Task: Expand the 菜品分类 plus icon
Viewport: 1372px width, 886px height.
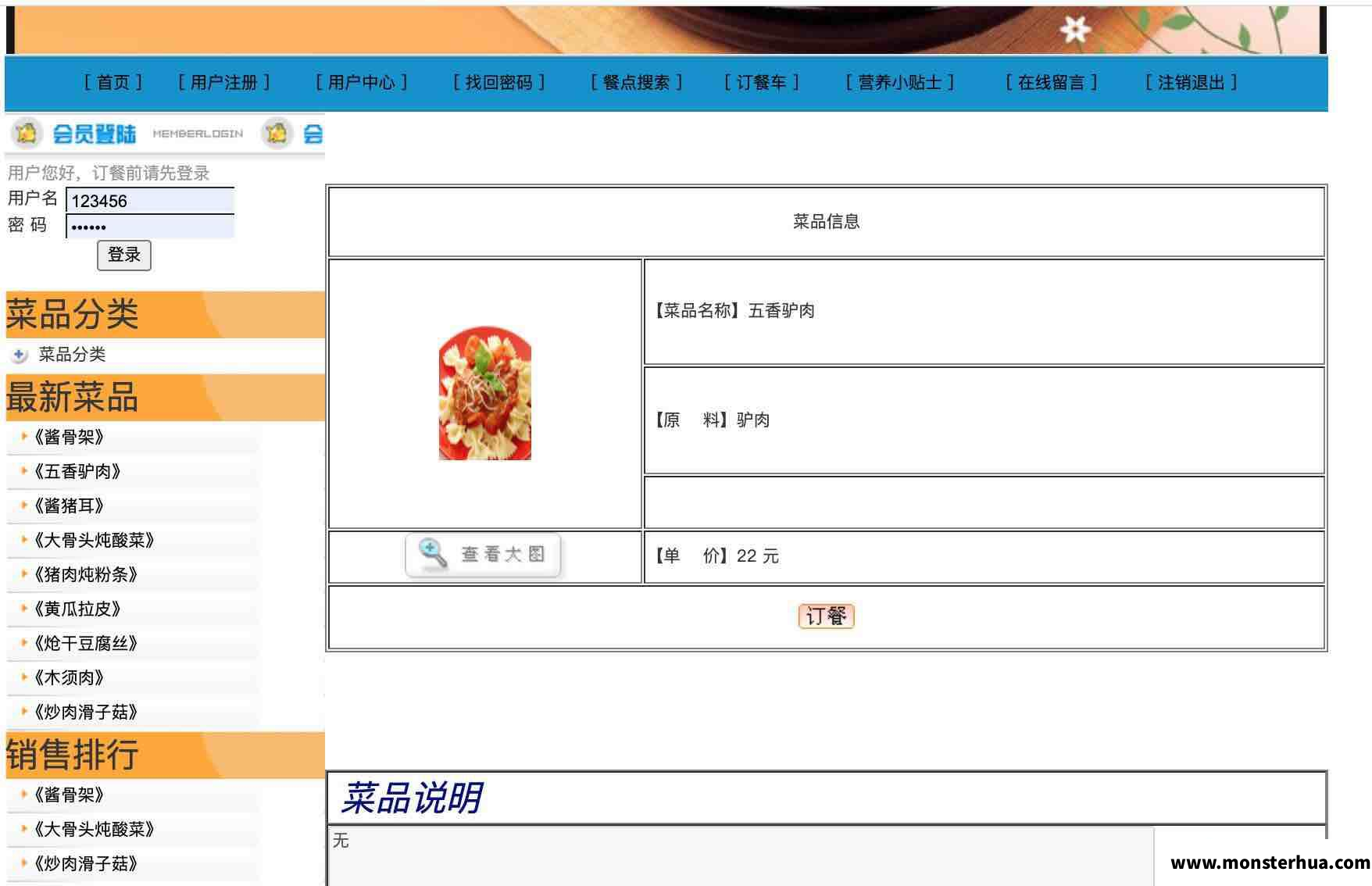Action: pos(19,355)
